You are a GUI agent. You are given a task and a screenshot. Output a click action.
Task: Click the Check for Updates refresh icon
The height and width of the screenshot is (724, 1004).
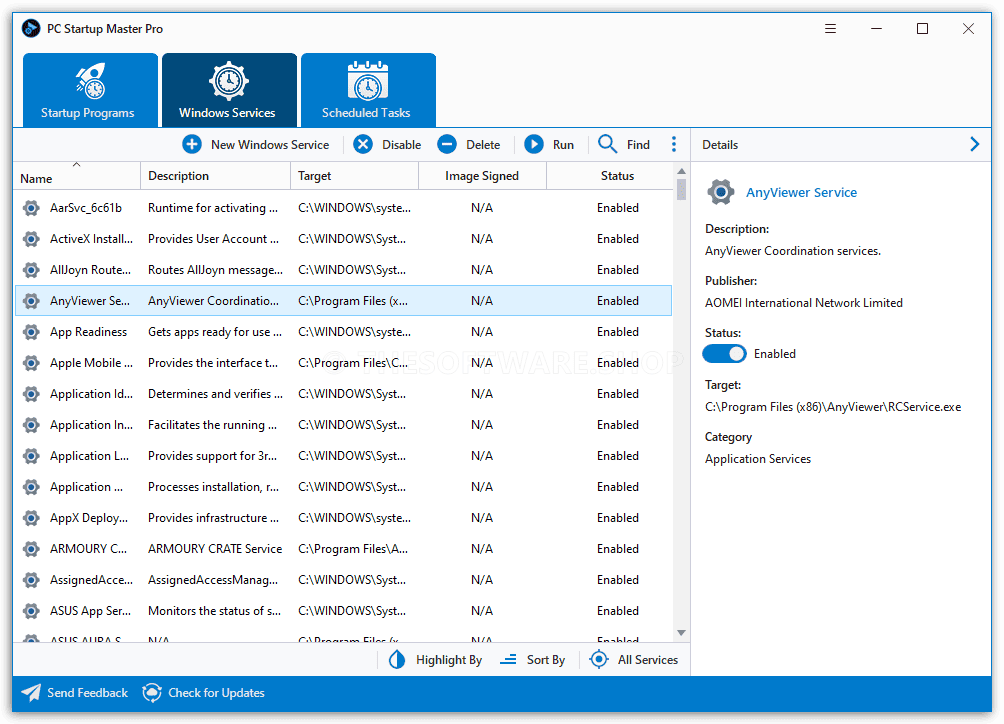pyautogui.click(x=152, y=693)
